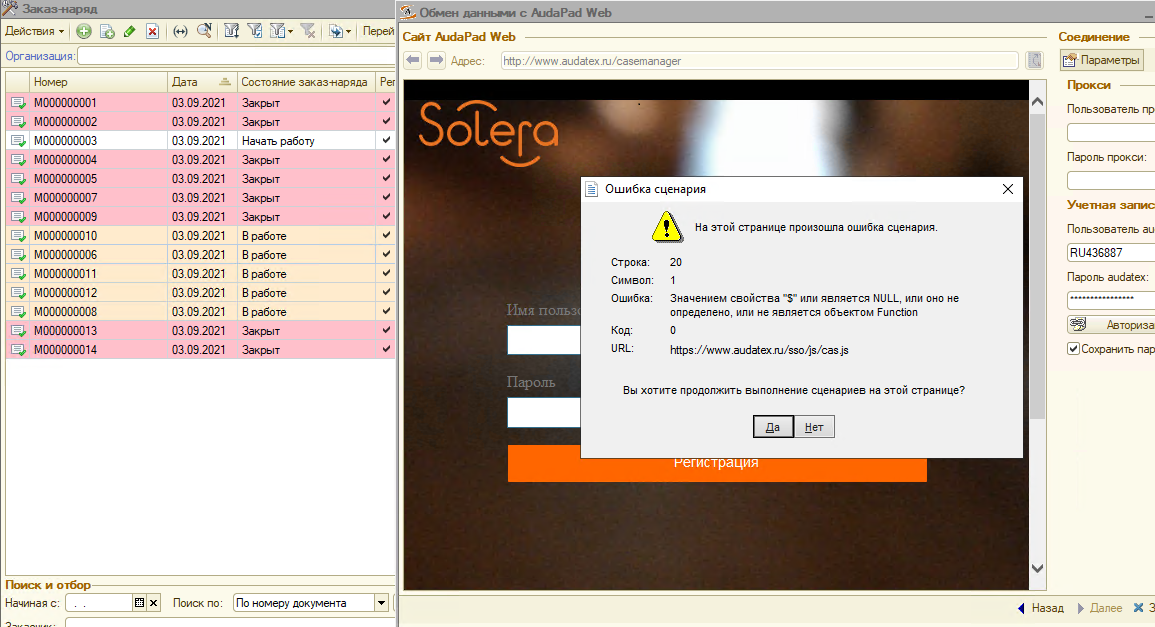Click the browser forward arrow next to Адрес
The image size is (1155, 627).
436,60
